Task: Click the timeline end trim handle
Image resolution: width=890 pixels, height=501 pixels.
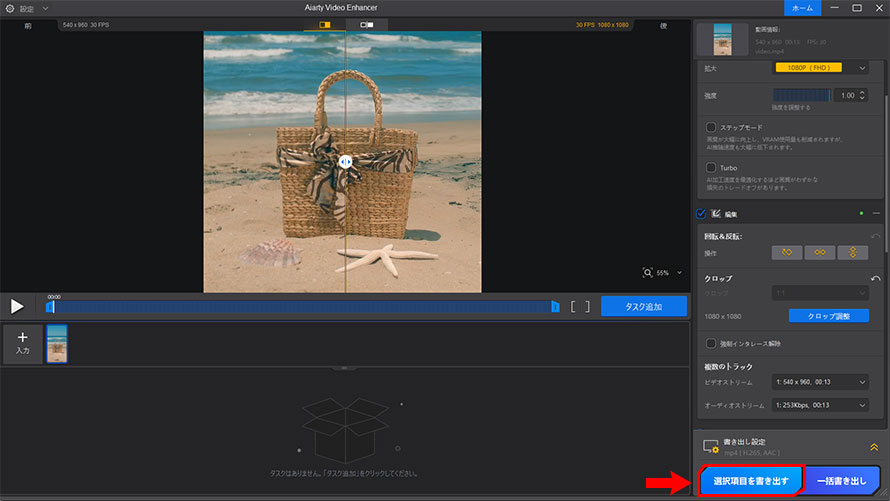Action: [x=555, y=307]
